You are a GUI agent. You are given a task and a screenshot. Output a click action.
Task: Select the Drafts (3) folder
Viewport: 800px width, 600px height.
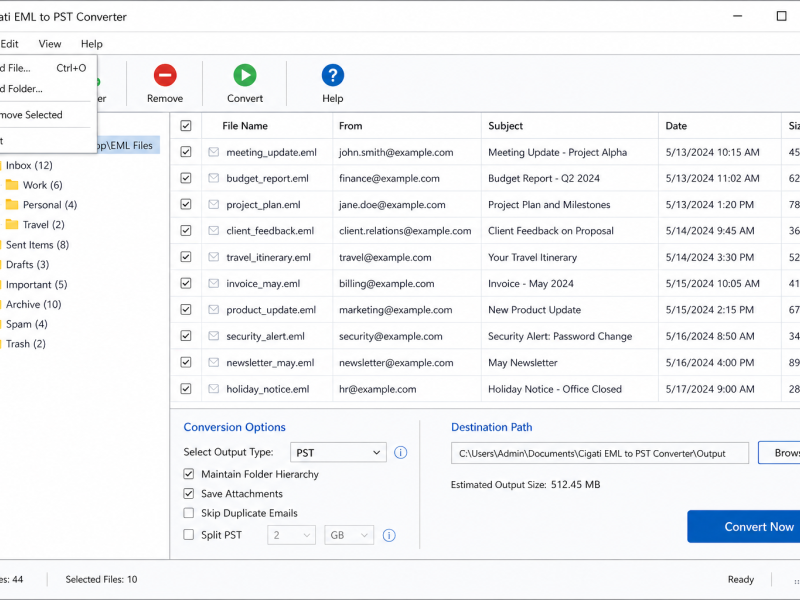[x=28, y=264]
